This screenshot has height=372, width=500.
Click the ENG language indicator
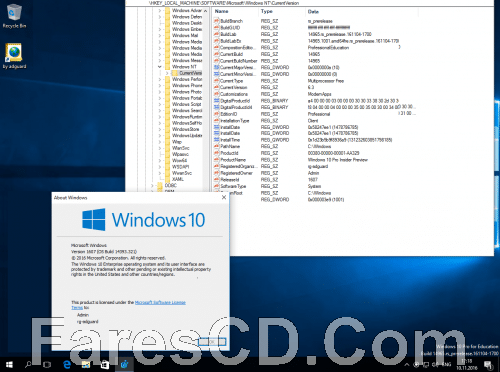447,365
